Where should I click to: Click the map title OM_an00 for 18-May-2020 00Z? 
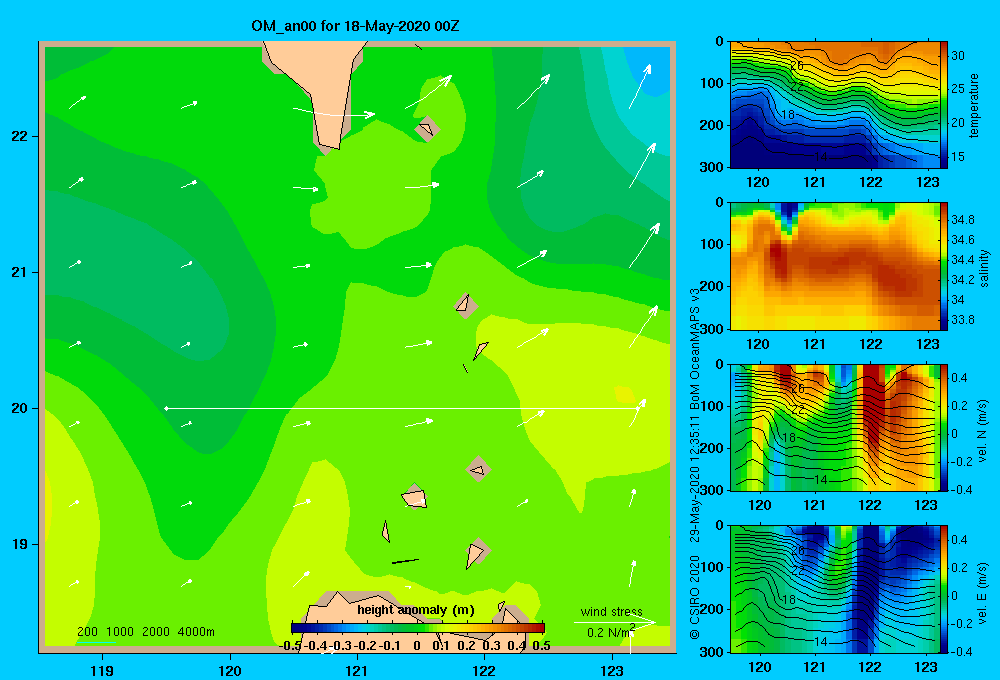(x=355, y=26)
